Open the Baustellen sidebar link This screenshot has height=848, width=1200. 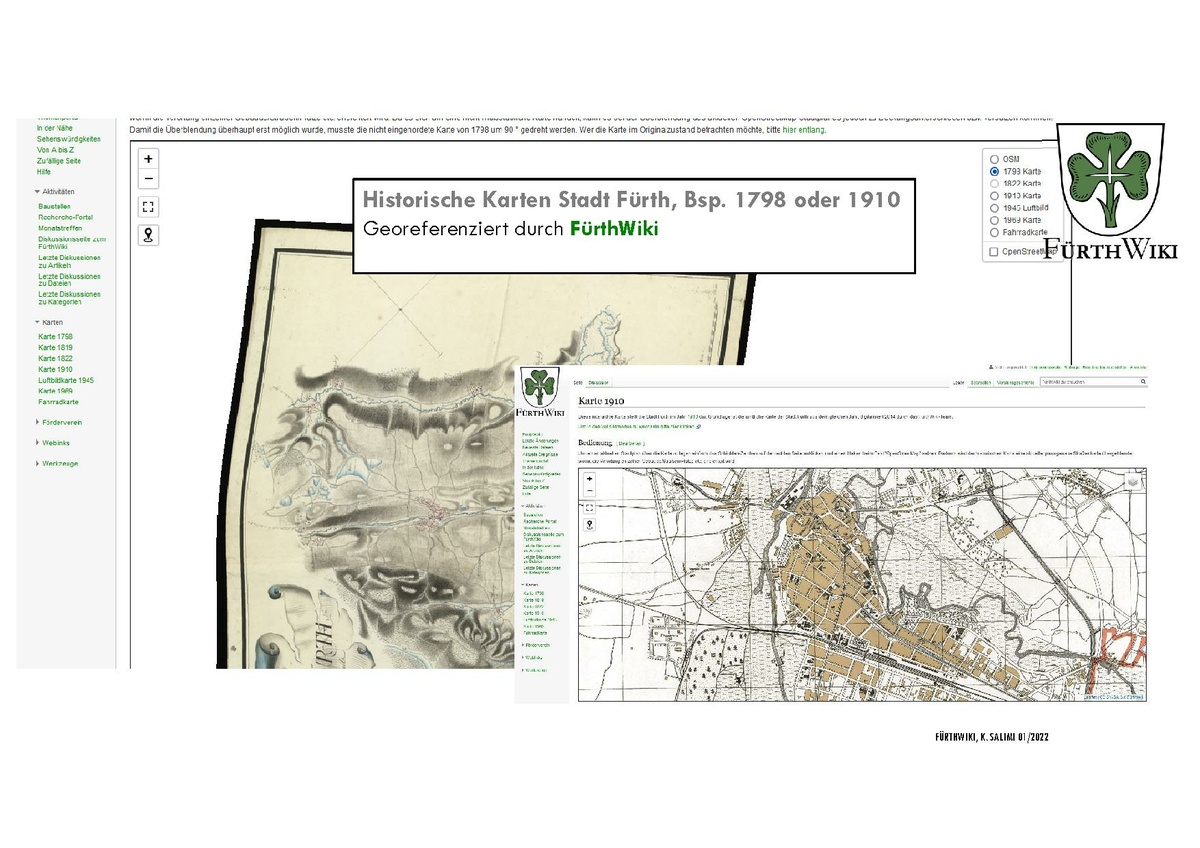pos(55,206)
